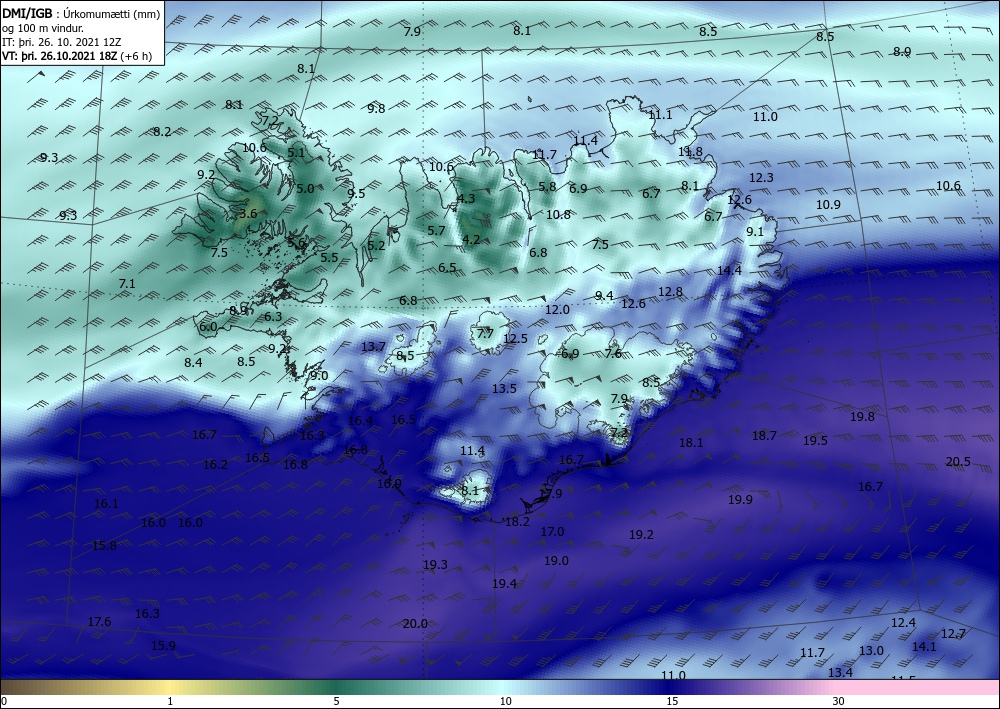Click the 12.3 value on the map

761,178
